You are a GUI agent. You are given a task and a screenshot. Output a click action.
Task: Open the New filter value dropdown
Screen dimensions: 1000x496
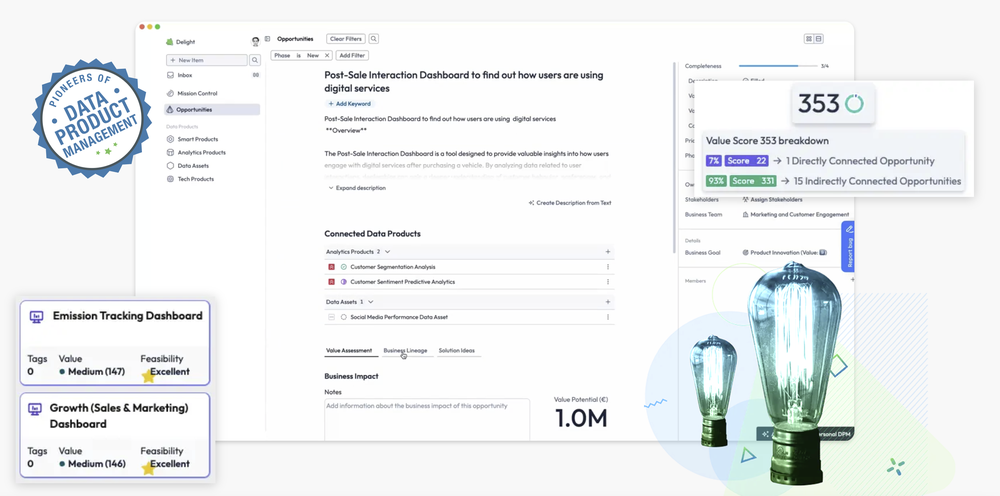[x=313, y=55]
